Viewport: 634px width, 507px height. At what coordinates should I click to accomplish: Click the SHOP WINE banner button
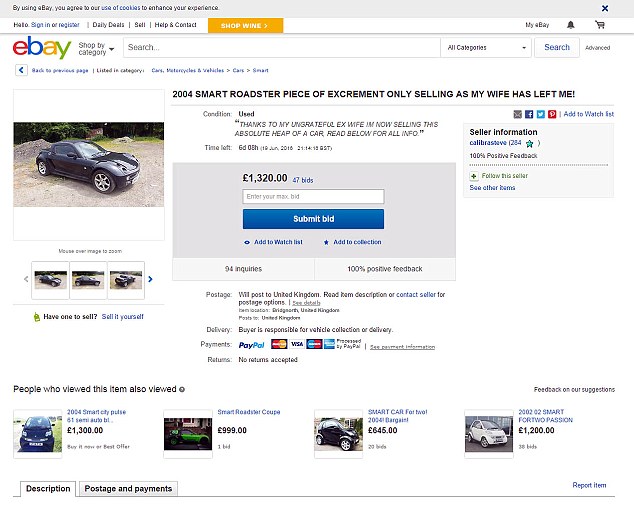click(245, 25)
